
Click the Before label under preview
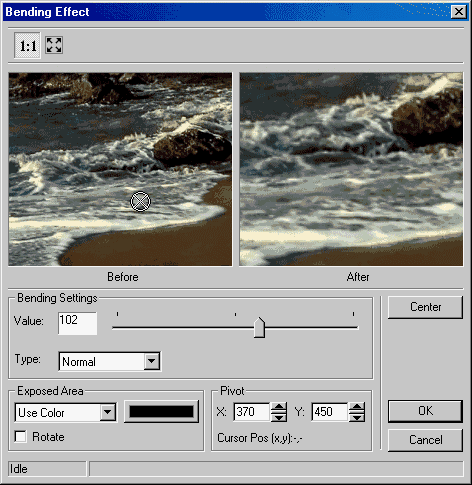123,277
